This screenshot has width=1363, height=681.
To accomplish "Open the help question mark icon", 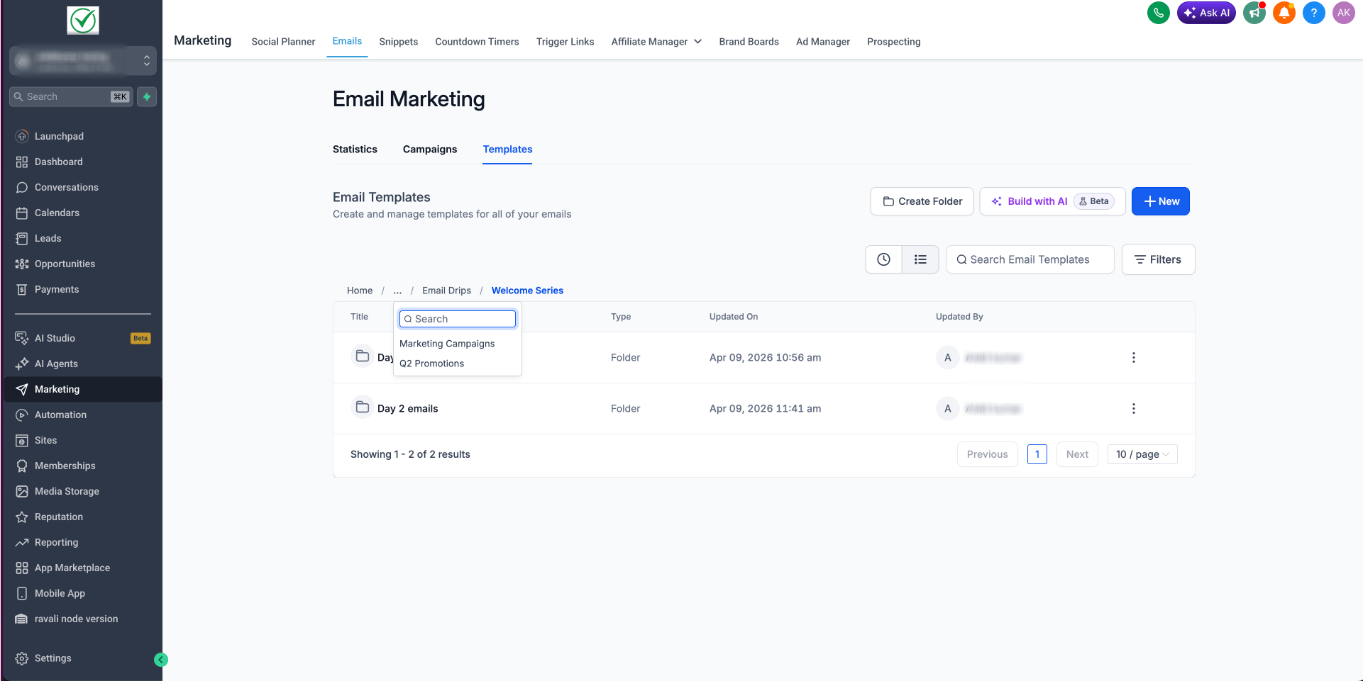I will pyautogui.click(x=1314, y=13).
